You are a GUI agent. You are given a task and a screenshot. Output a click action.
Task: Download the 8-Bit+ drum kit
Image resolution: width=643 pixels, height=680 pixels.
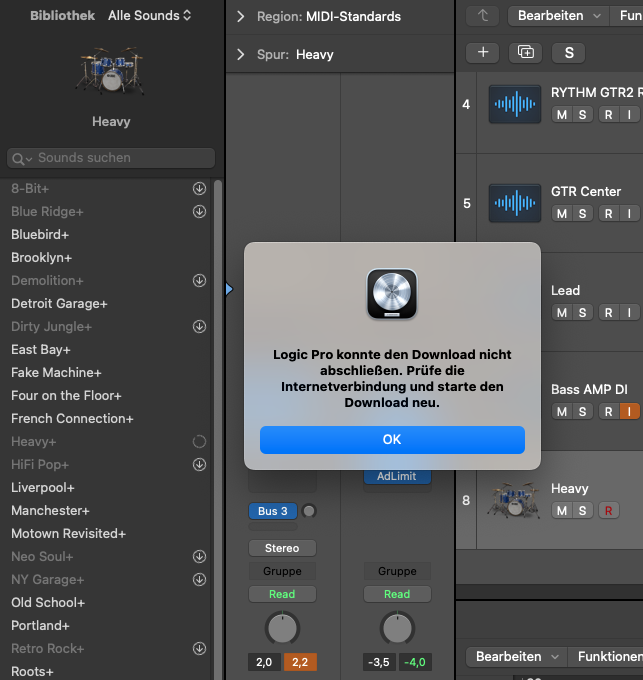pos(199,189)
